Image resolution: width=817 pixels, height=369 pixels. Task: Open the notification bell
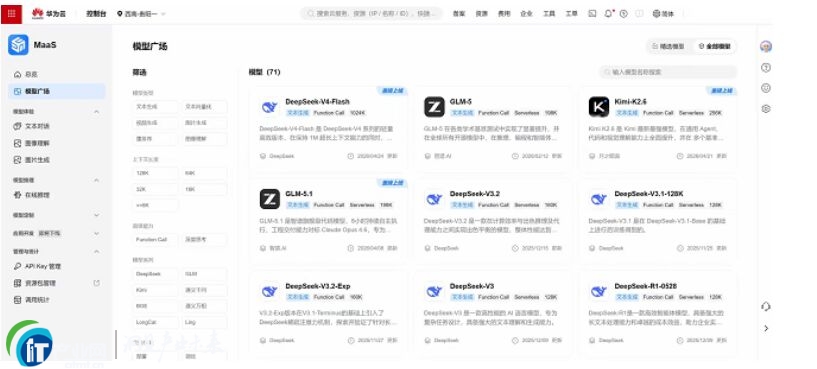point(608,14)
